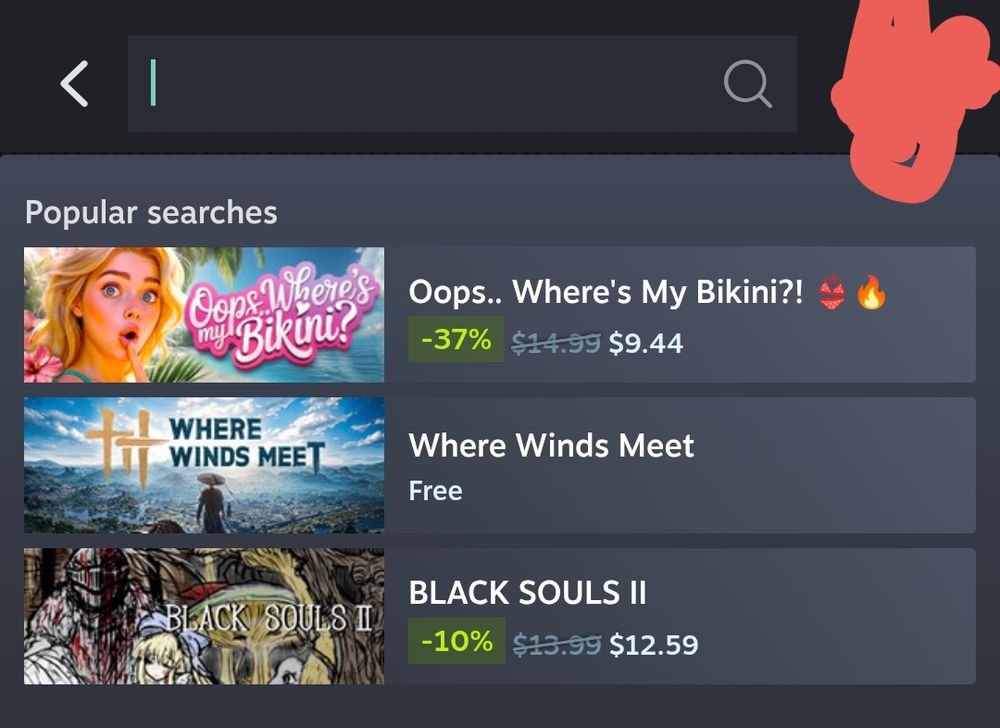
Task: Open the Where Winds Meet banner image
Action: coord(204,465)
